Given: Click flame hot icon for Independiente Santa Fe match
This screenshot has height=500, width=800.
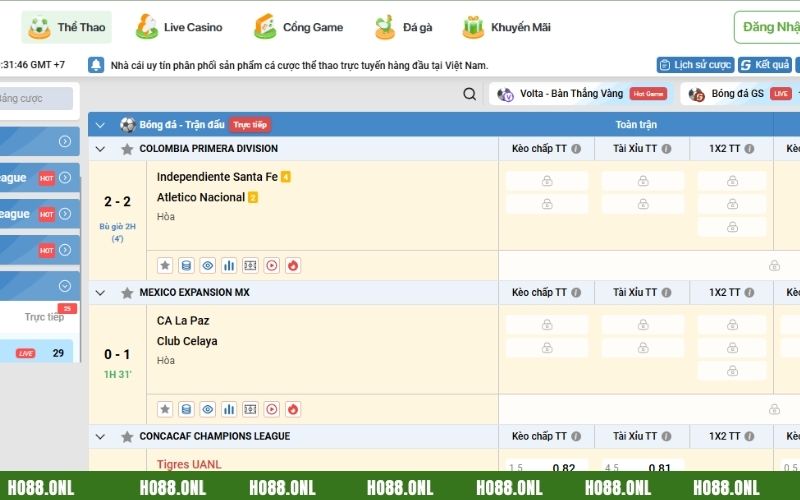Looking at the screenshot, I should pos(293,265).
